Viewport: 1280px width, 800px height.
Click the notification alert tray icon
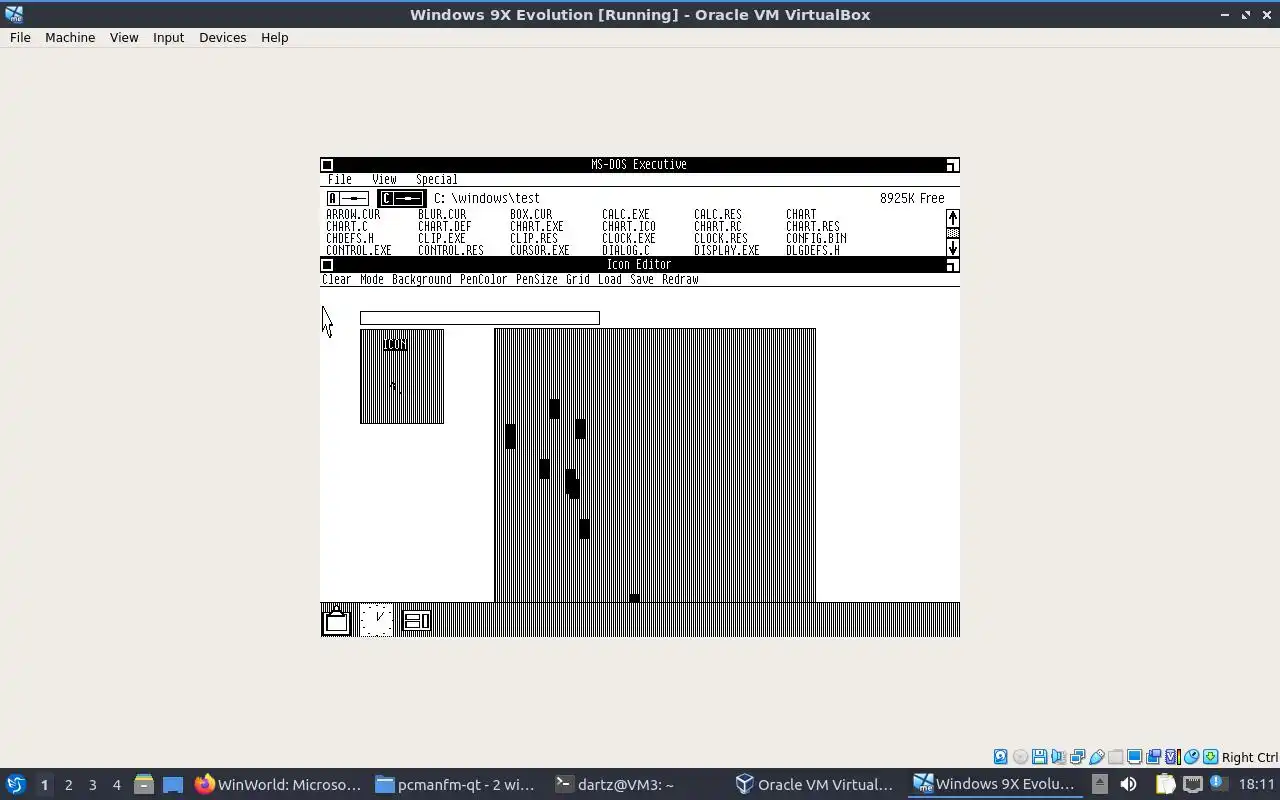point(1217,784)
